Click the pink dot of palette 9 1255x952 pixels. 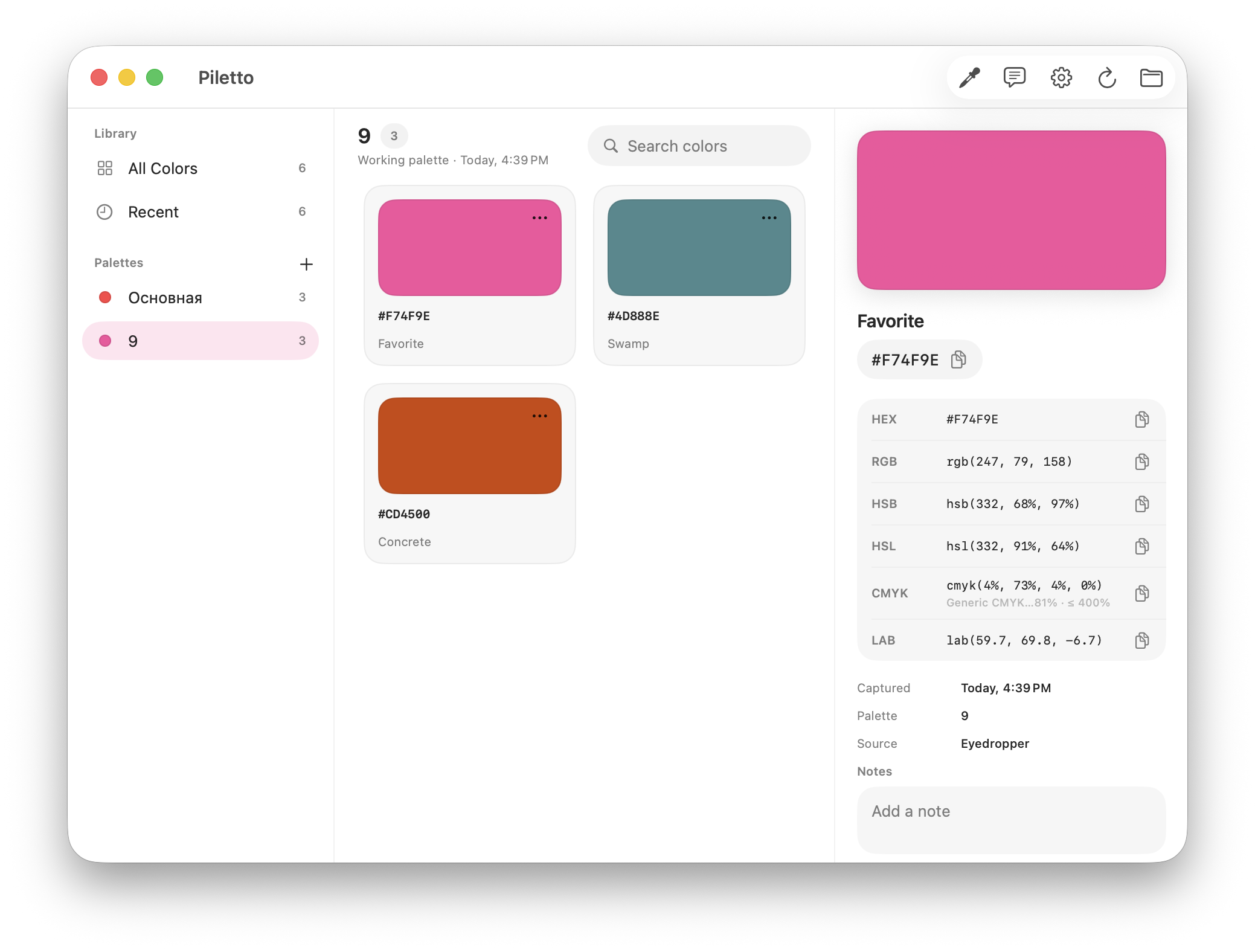point(105,341)
